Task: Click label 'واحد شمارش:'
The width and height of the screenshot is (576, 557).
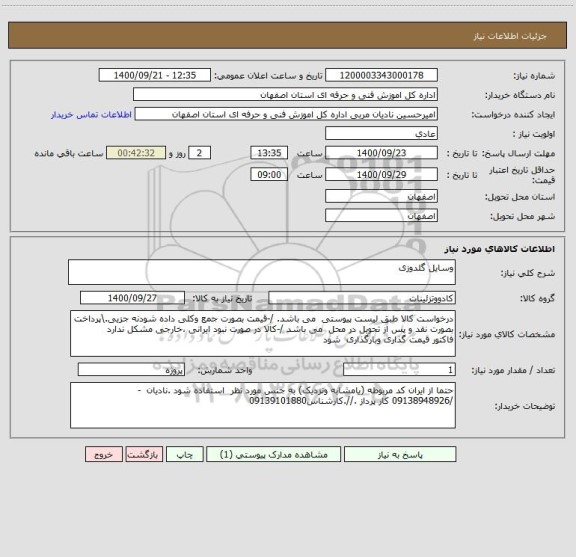Action: pyautogui.click(x=225, y=370)
